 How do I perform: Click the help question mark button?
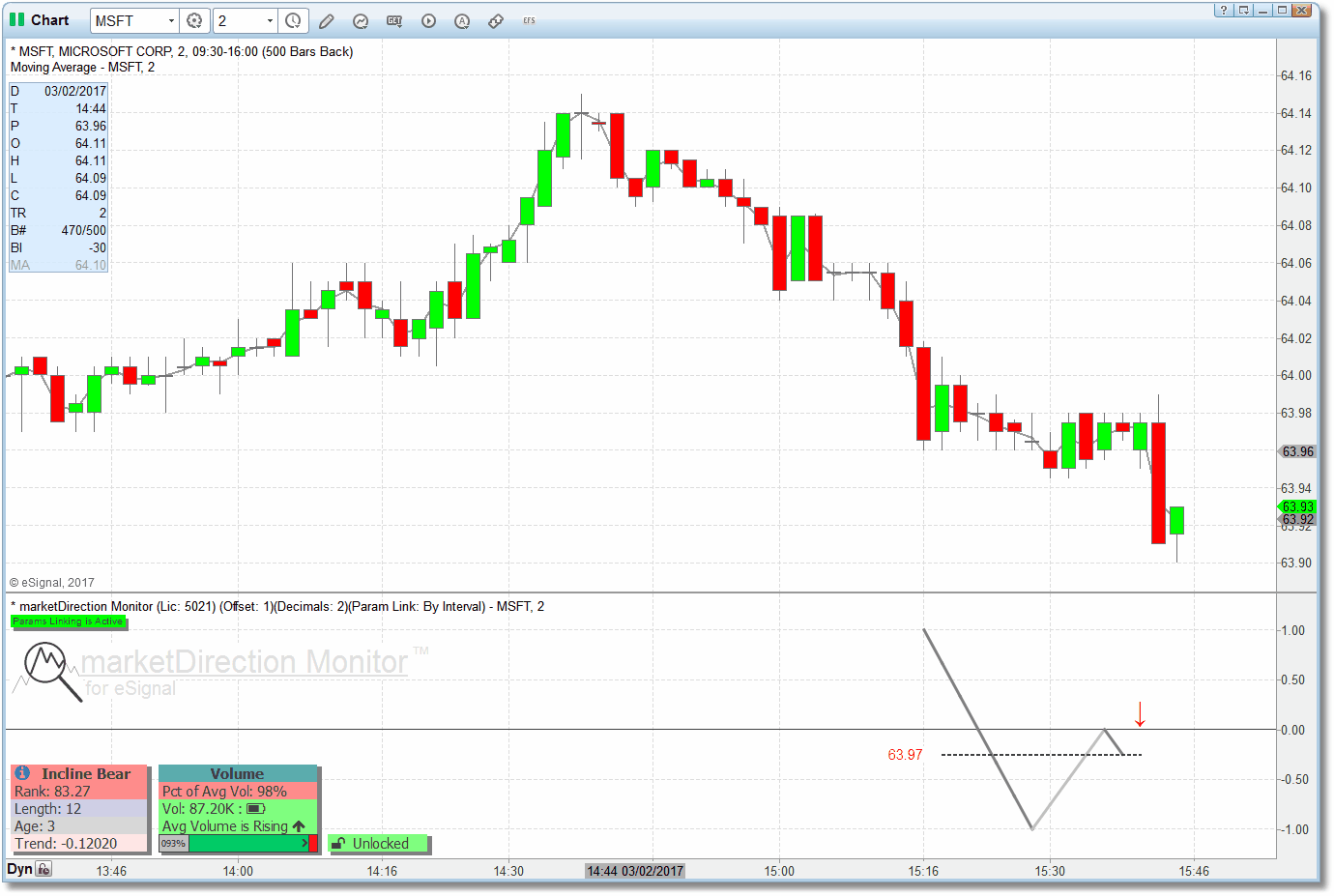[1224, 10]
